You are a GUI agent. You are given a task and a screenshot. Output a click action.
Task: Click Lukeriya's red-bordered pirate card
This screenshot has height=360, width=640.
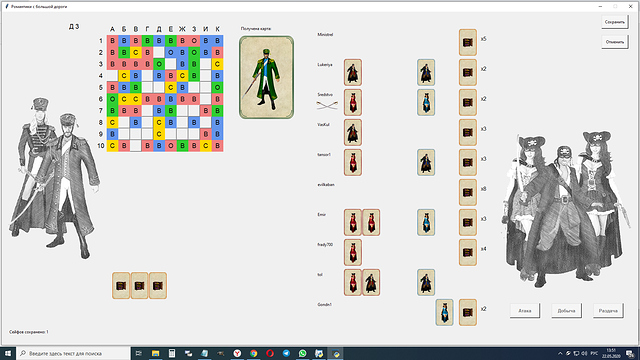pos(353,73)
